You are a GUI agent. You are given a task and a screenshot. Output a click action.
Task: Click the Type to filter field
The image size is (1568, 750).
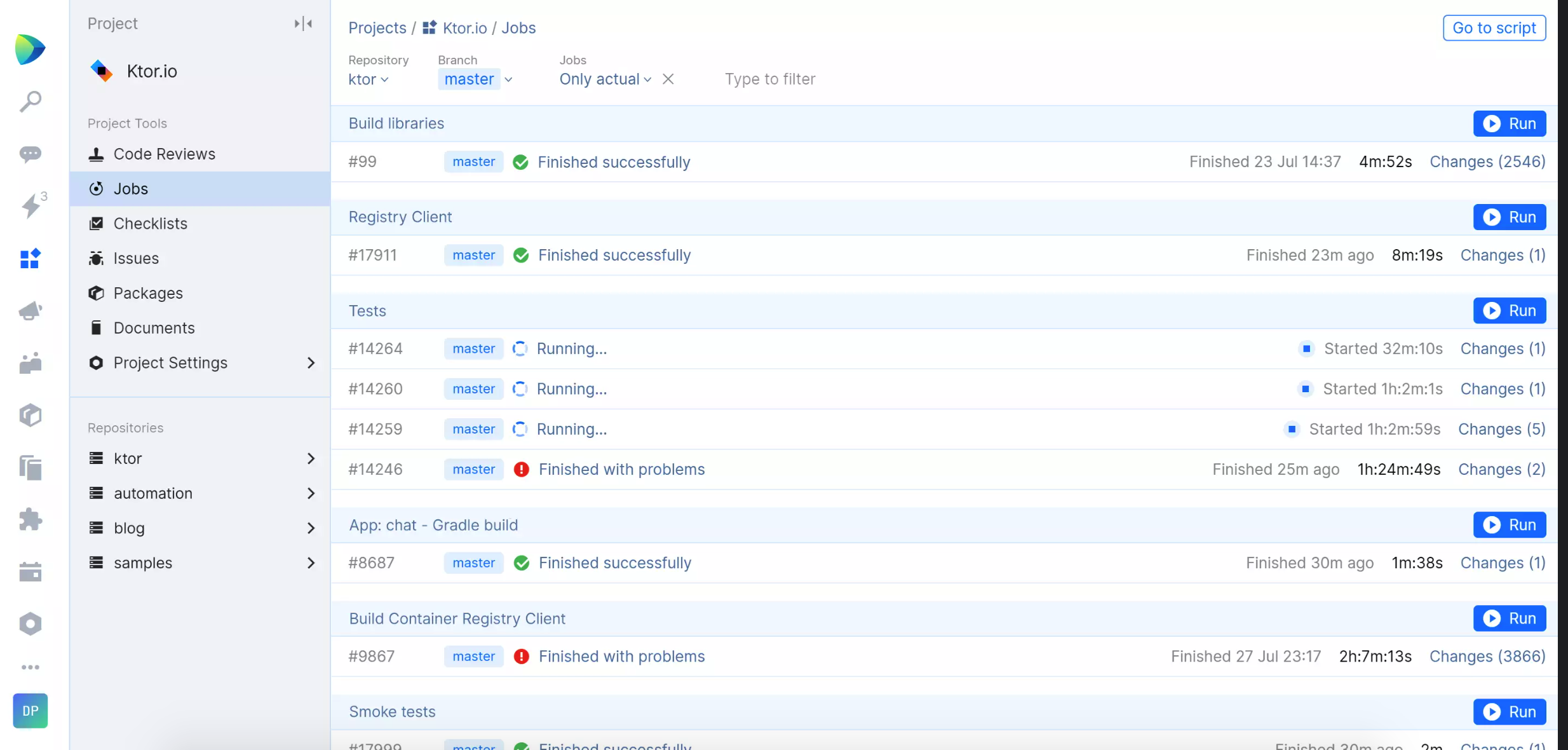click(x=769, y=79)
